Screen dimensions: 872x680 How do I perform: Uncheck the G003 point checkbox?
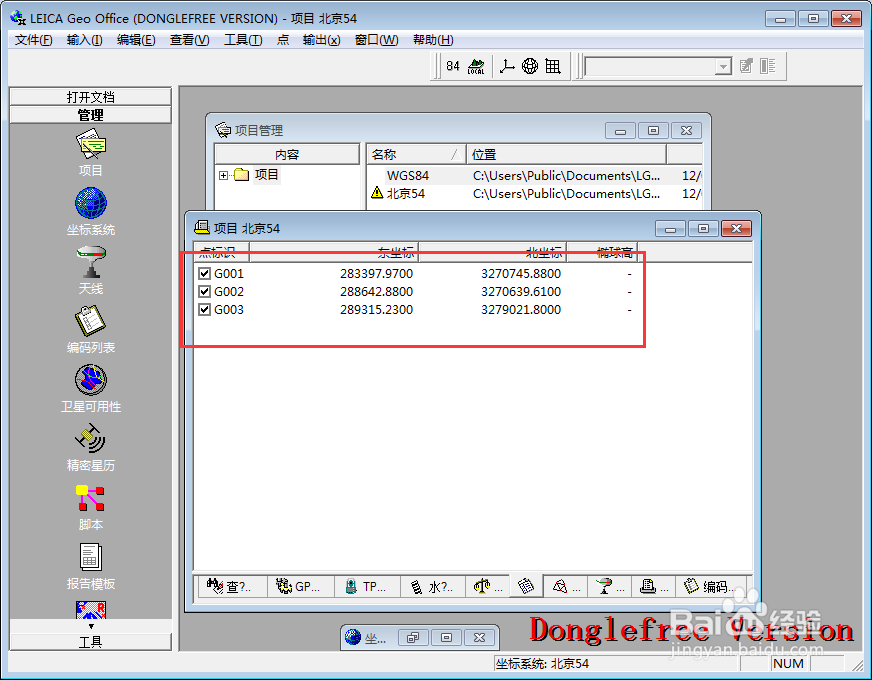click(205, 310)
